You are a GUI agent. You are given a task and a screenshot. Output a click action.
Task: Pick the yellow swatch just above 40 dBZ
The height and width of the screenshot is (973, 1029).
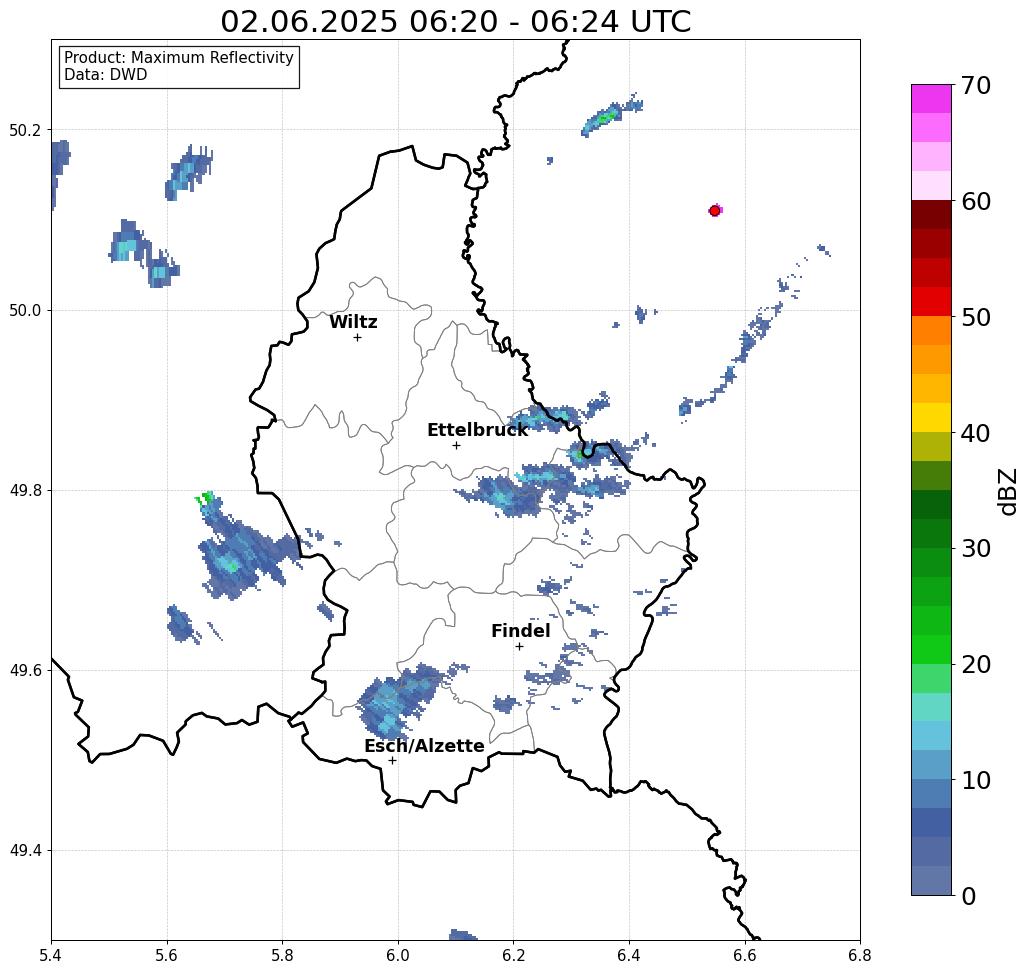931,417
